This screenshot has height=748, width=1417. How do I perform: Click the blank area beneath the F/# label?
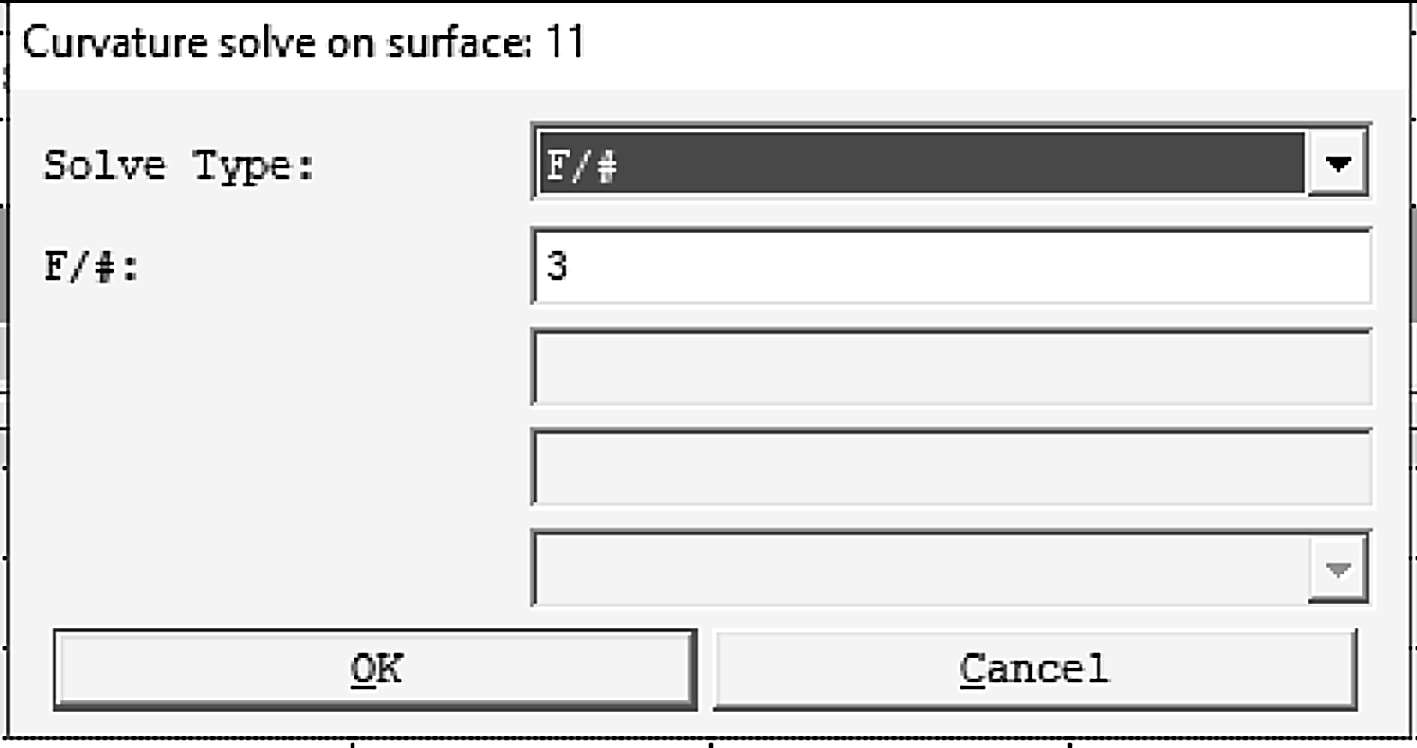point(270,420)
